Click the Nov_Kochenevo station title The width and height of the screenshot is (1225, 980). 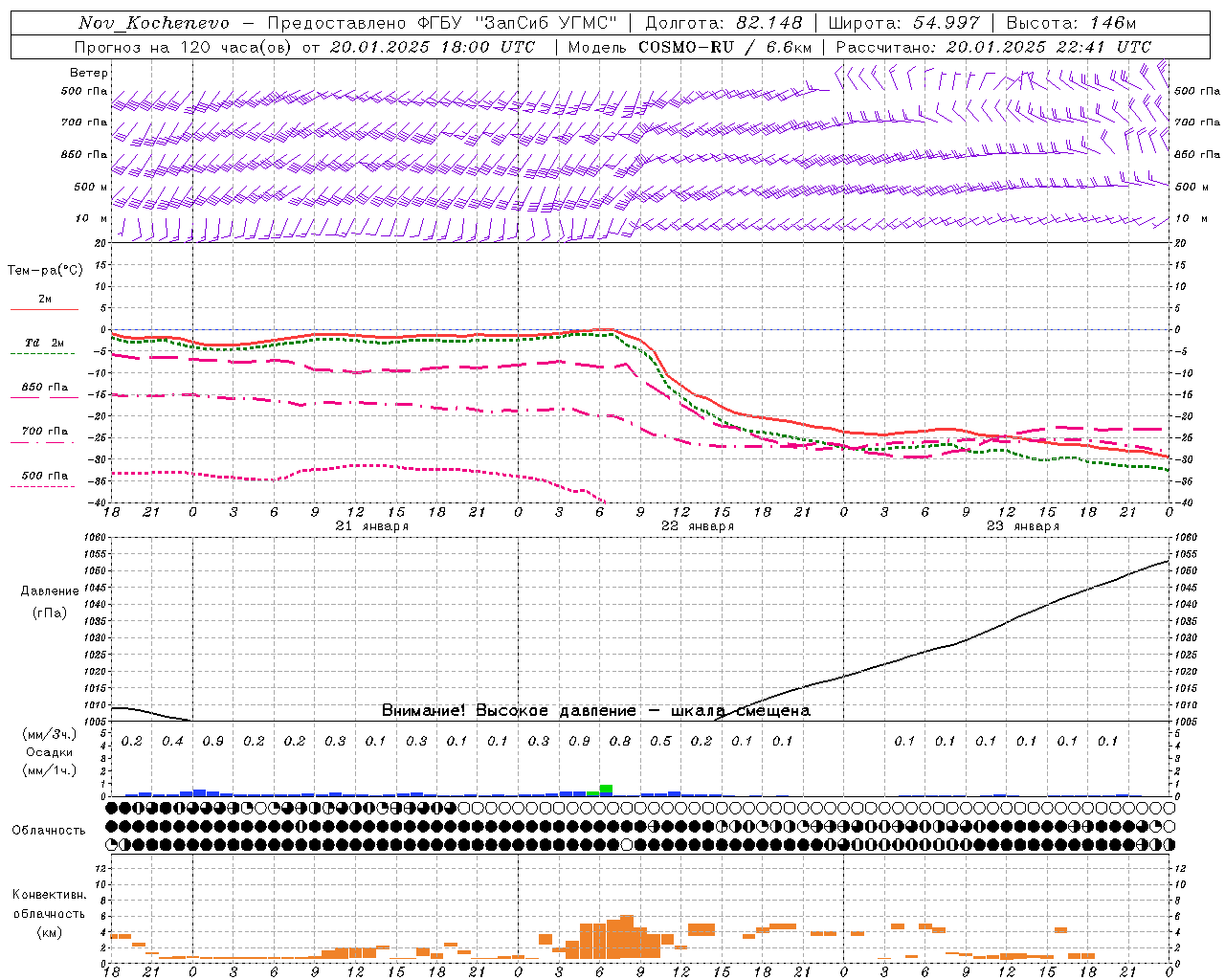pos(154,23)
